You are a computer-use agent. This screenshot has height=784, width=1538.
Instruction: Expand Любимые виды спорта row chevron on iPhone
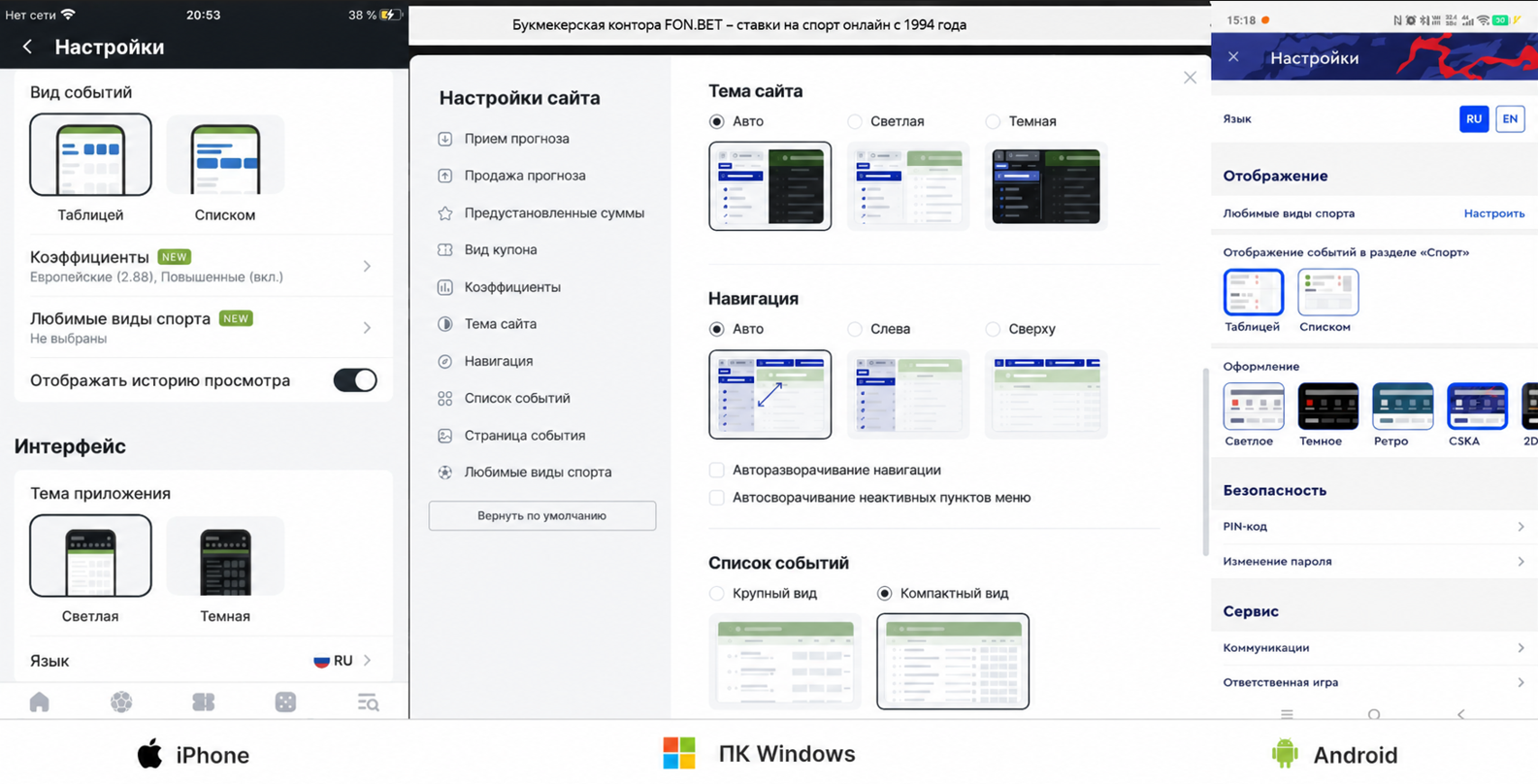click(367, 328)
